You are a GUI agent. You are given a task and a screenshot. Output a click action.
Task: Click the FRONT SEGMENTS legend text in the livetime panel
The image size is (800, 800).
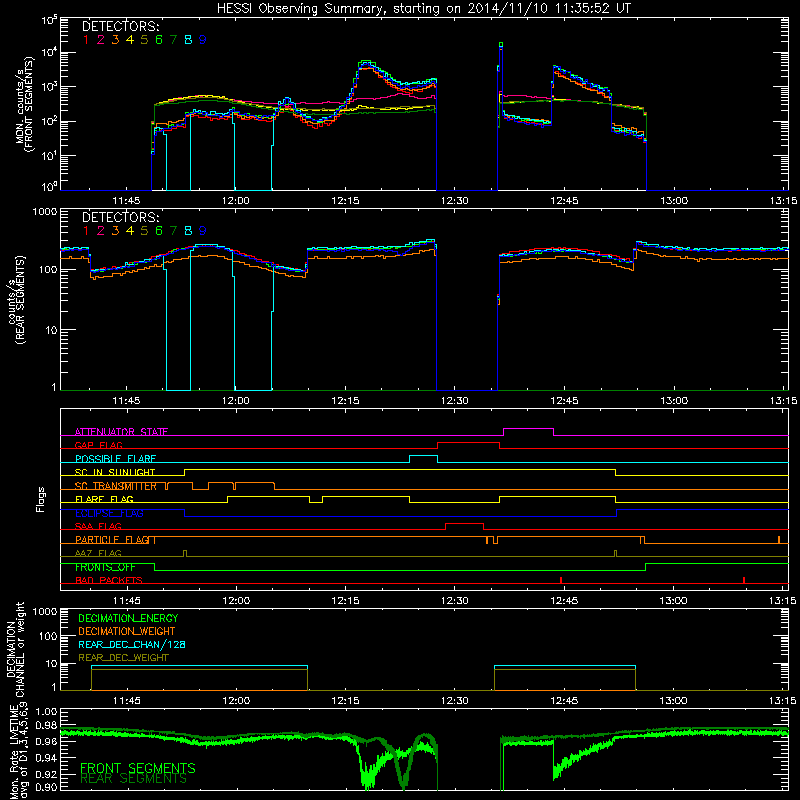pyautogui.click(x=138, y=768)
